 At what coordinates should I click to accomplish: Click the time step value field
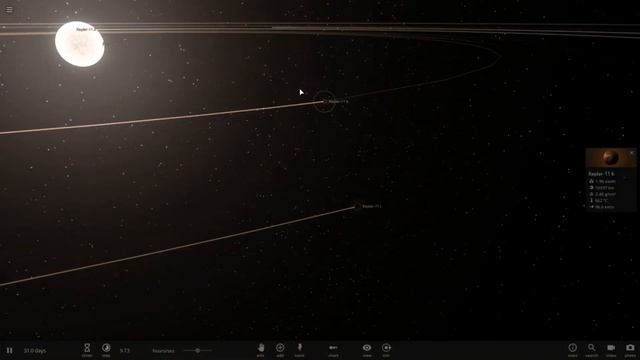point(125,351)
